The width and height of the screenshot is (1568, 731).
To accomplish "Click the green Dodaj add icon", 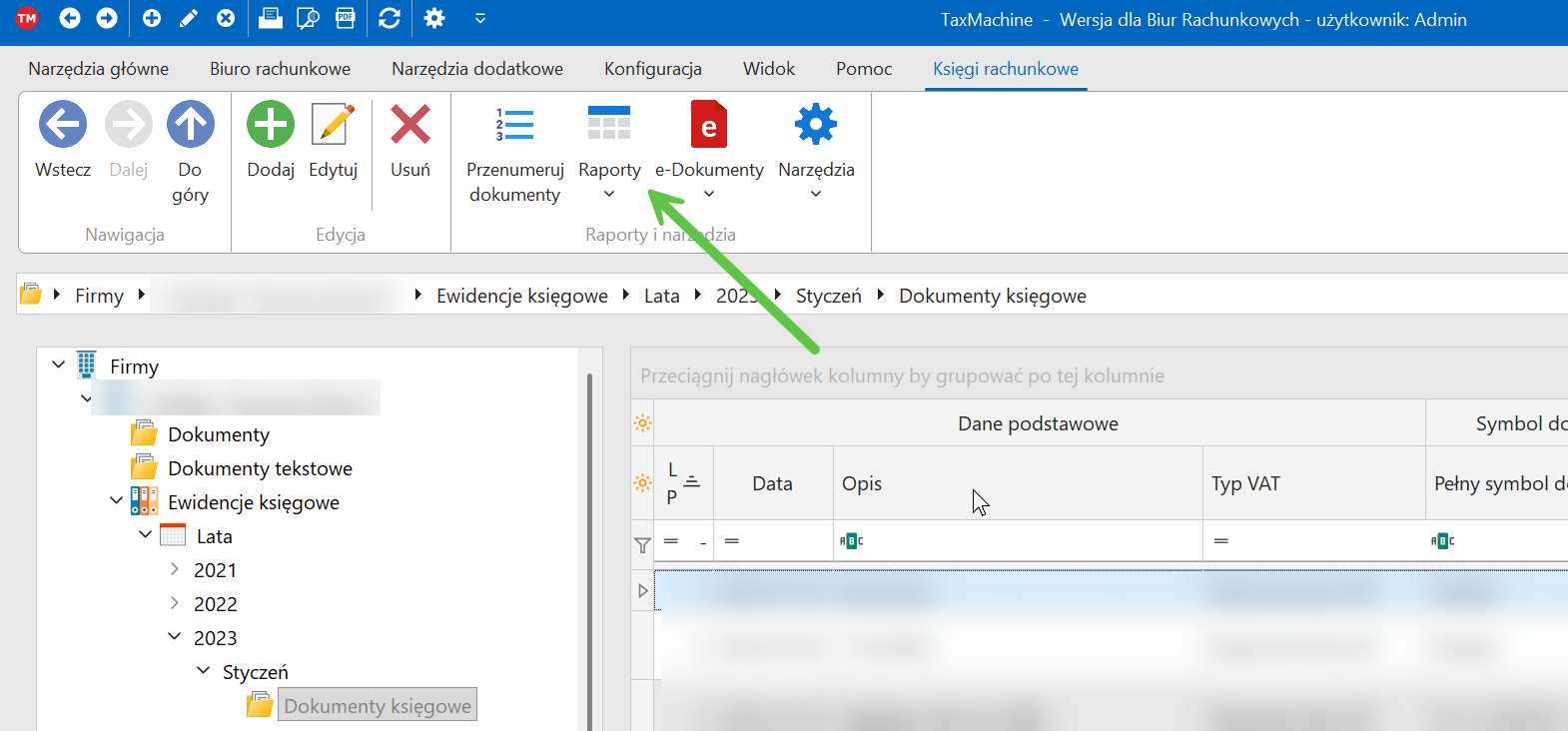I will (271, 126).
